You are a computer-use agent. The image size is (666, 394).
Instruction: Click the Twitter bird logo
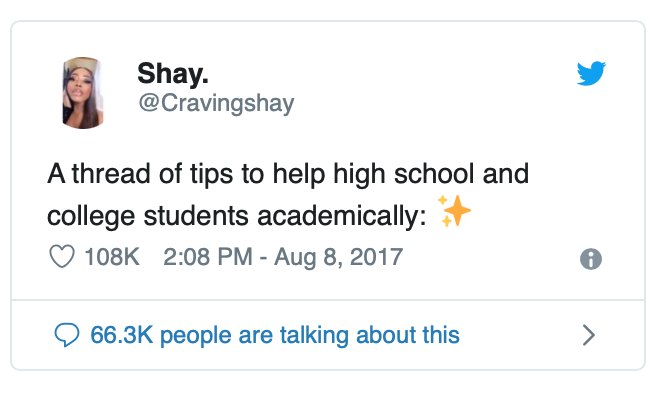pyautogui.click(x=591, y=73)
